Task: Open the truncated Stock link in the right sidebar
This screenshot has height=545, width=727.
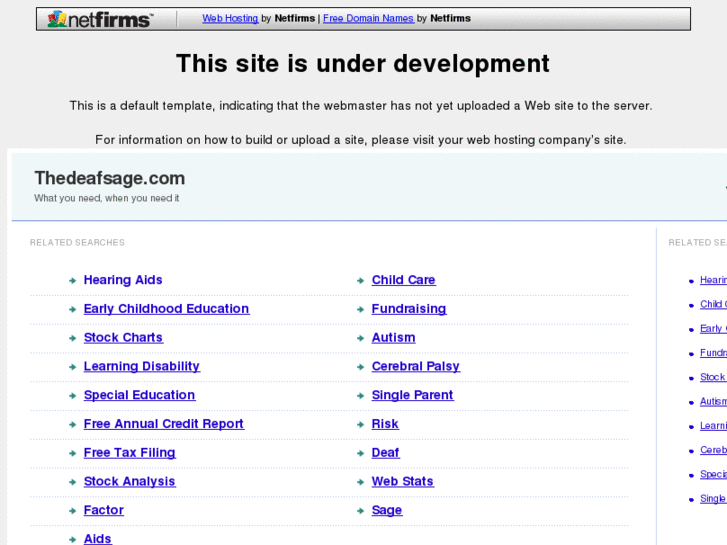Action: click(x=713, y=377)
